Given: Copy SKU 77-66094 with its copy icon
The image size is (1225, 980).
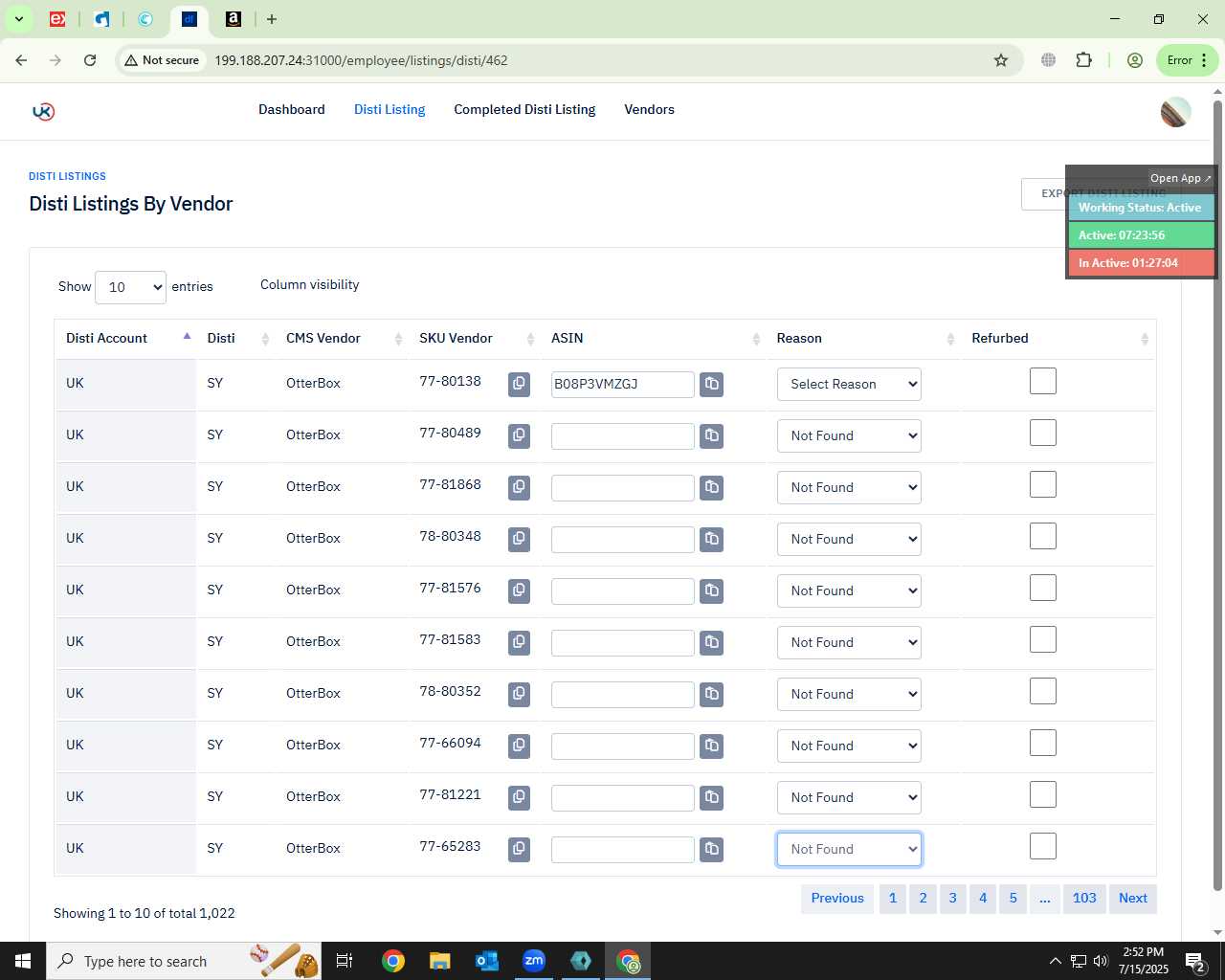Looking at the screenshot, I should (x=519, y=746).
